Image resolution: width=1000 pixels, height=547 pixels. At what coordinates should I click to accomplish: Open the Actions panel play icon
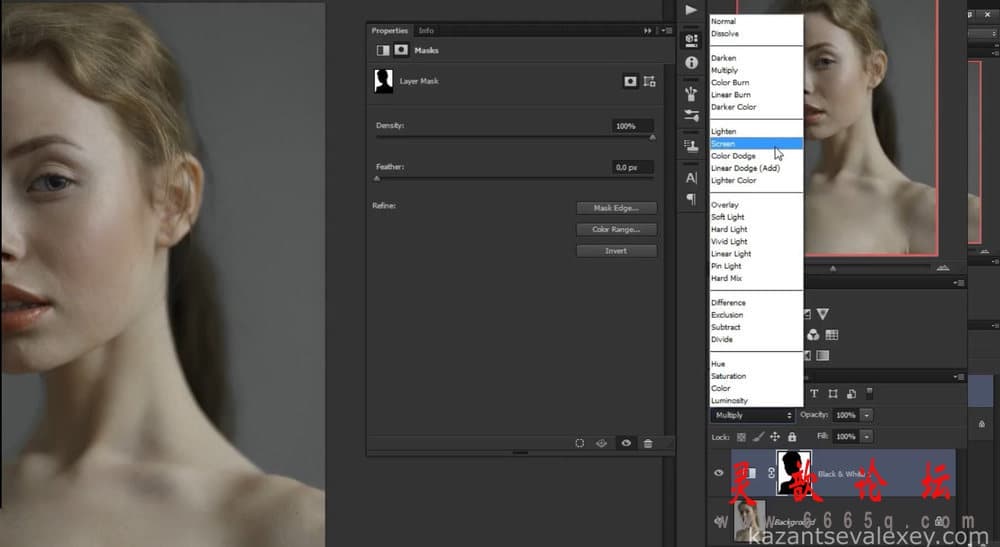coord(691,10)
